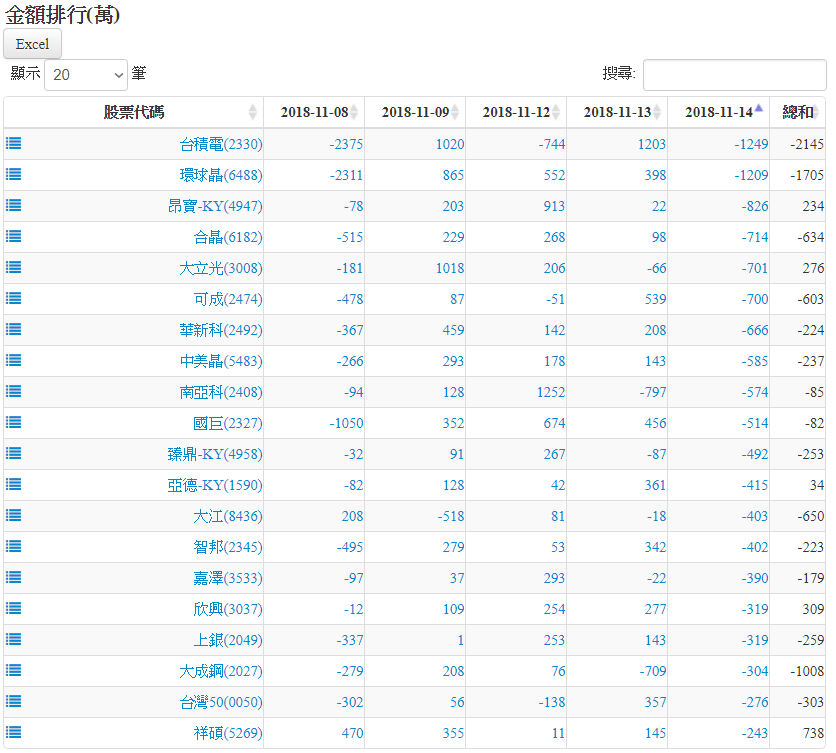Click the row icon next to 可成(2474)

(x=14, y=298)
